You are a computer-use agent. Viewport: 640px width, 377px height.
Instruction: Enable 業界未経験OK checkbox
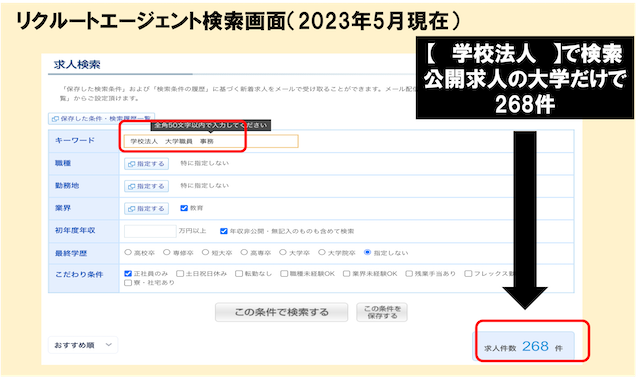pos(347,273)
